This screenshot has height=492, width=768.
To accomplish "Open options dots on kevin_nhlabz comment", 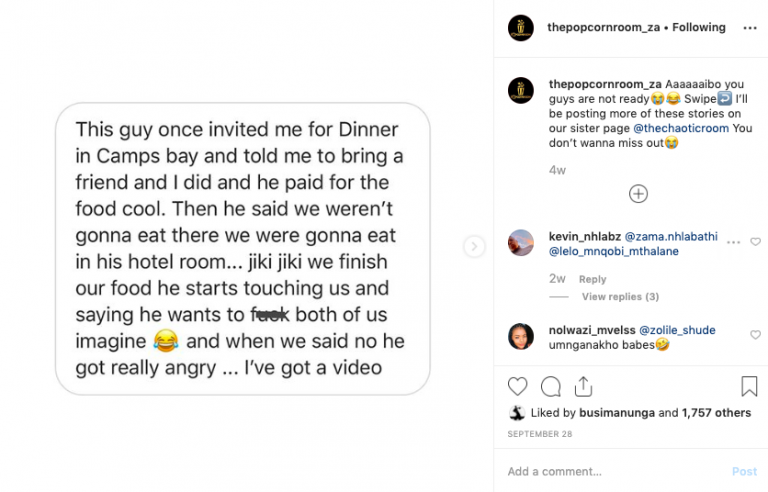I will pos(734,242).
